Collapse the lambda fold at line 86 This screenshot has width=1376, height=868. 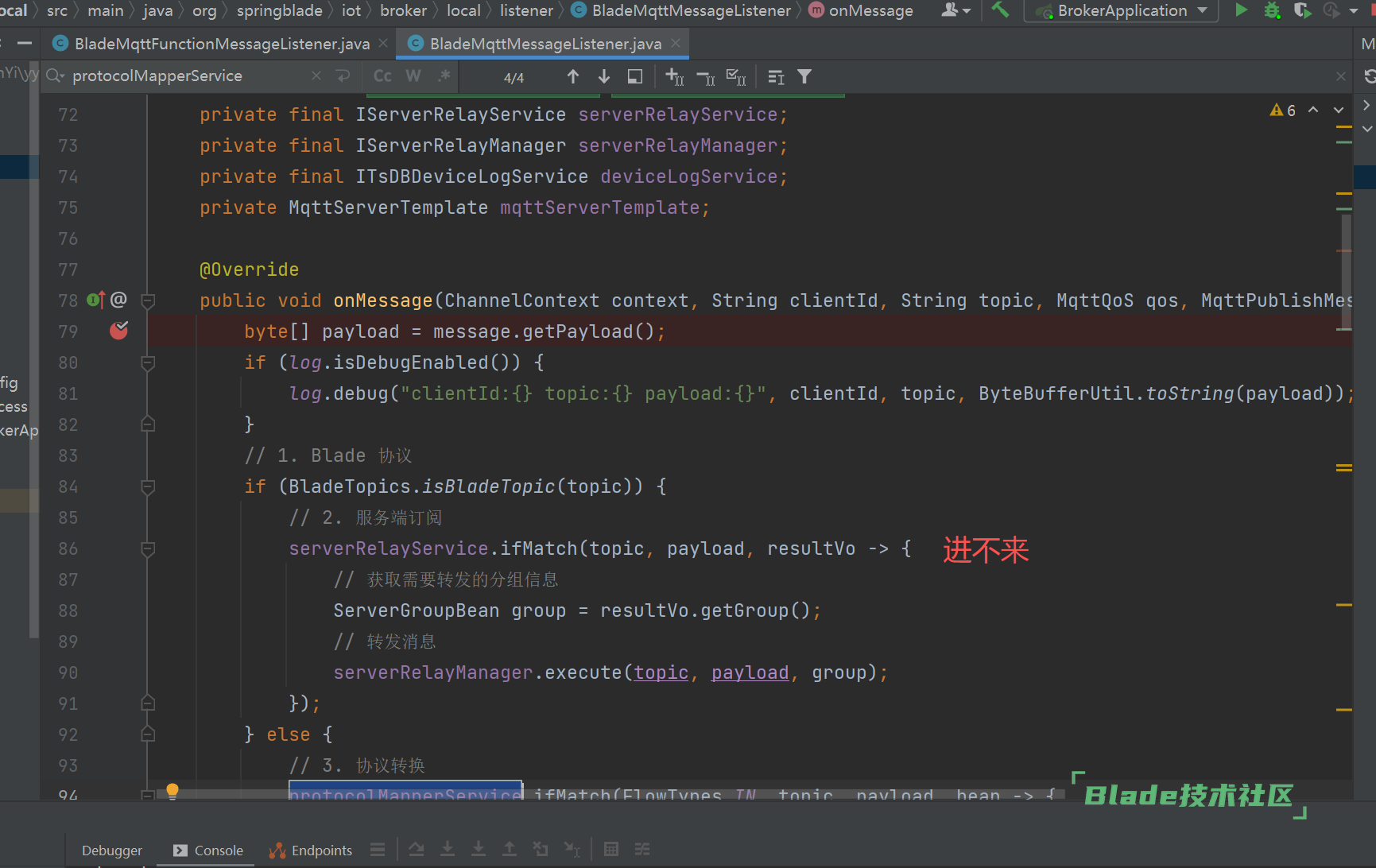click(x=148, y=548)
